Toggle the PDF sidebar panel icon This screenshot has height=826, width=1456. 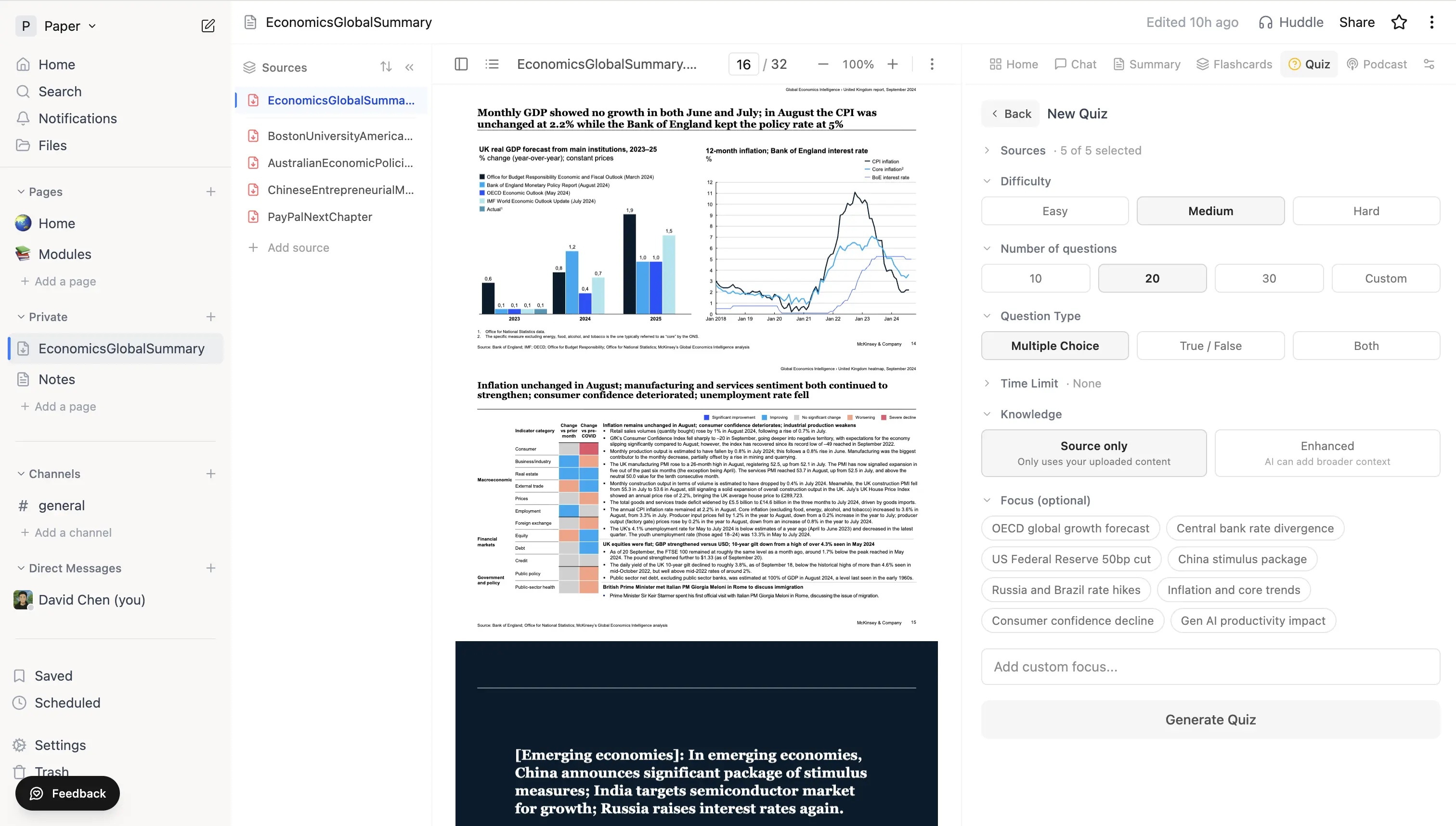[461, 64]
